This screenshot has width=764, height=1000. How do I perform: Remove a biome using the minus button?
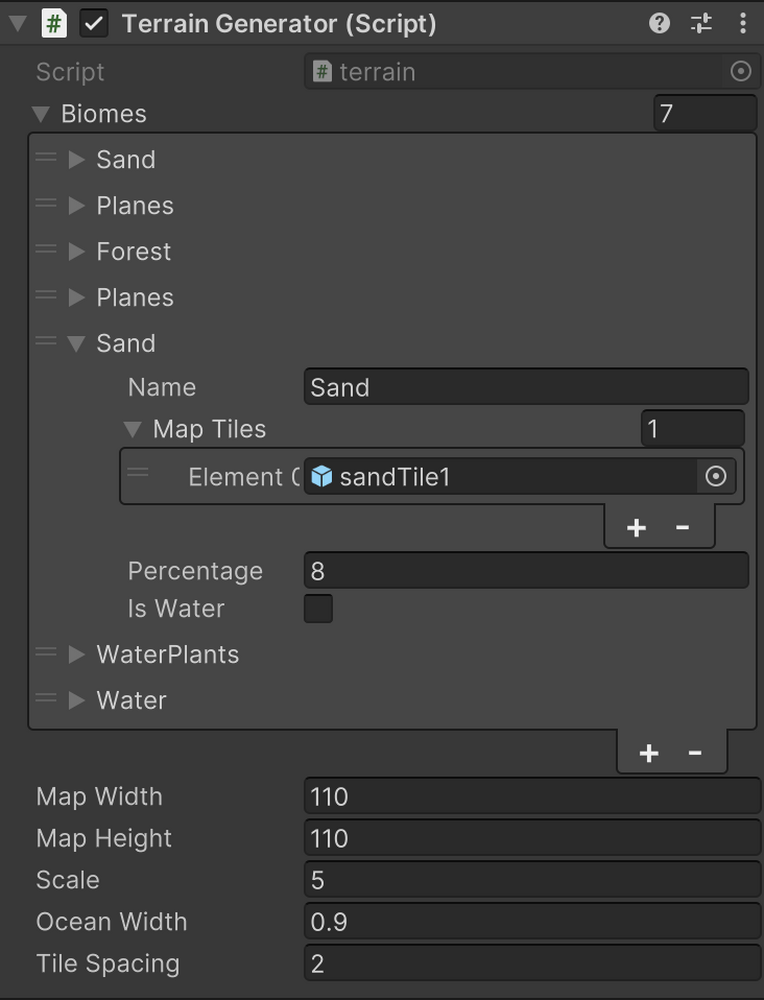696,753
